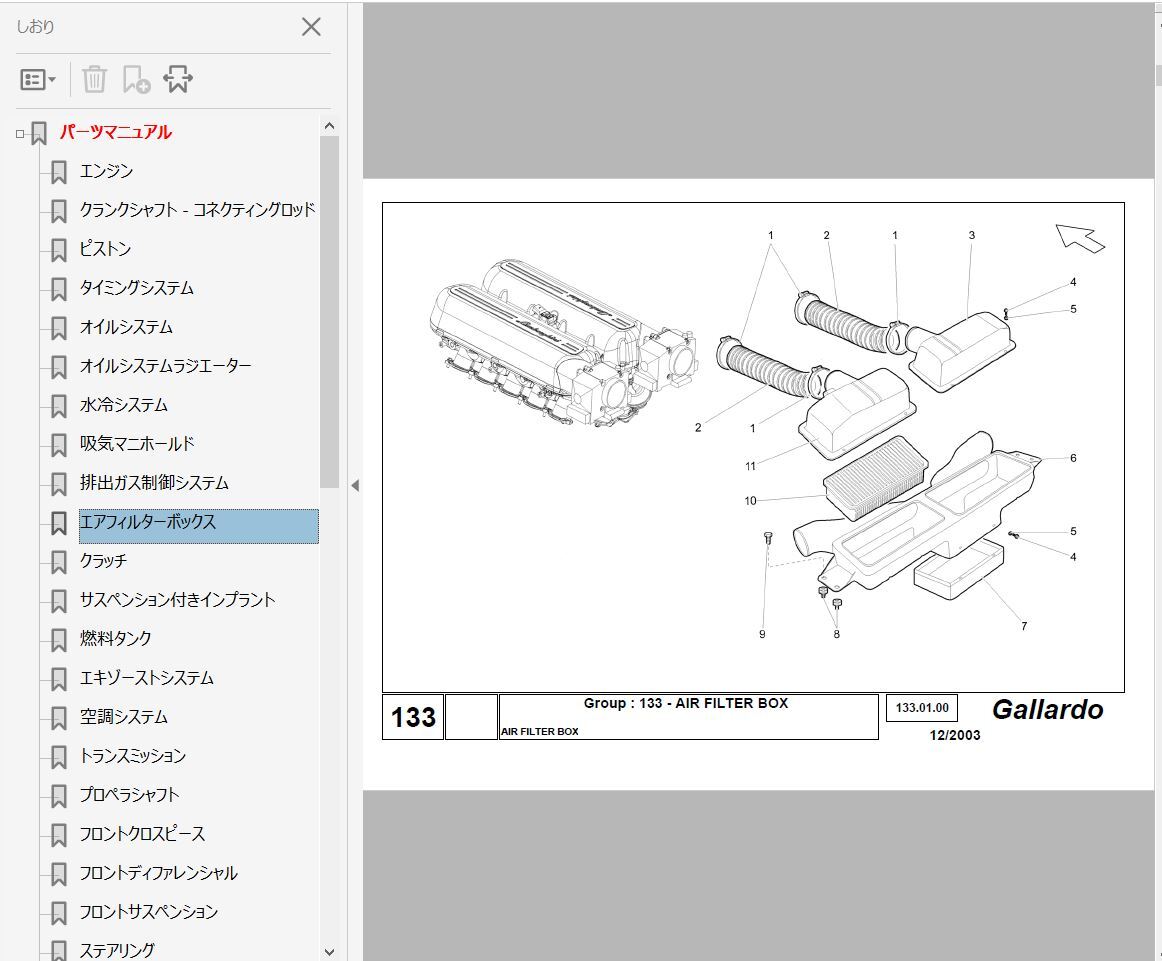This screenshot has width=1162, height=961.
Task: Click the bookmark icon beside サスペンション付きインプラント
Action: 59,602
